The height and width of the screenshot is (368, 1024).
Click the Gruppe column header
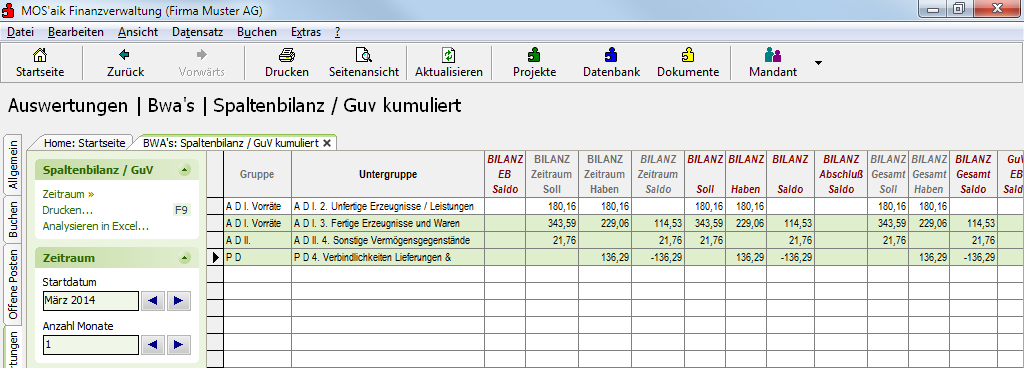257,174
